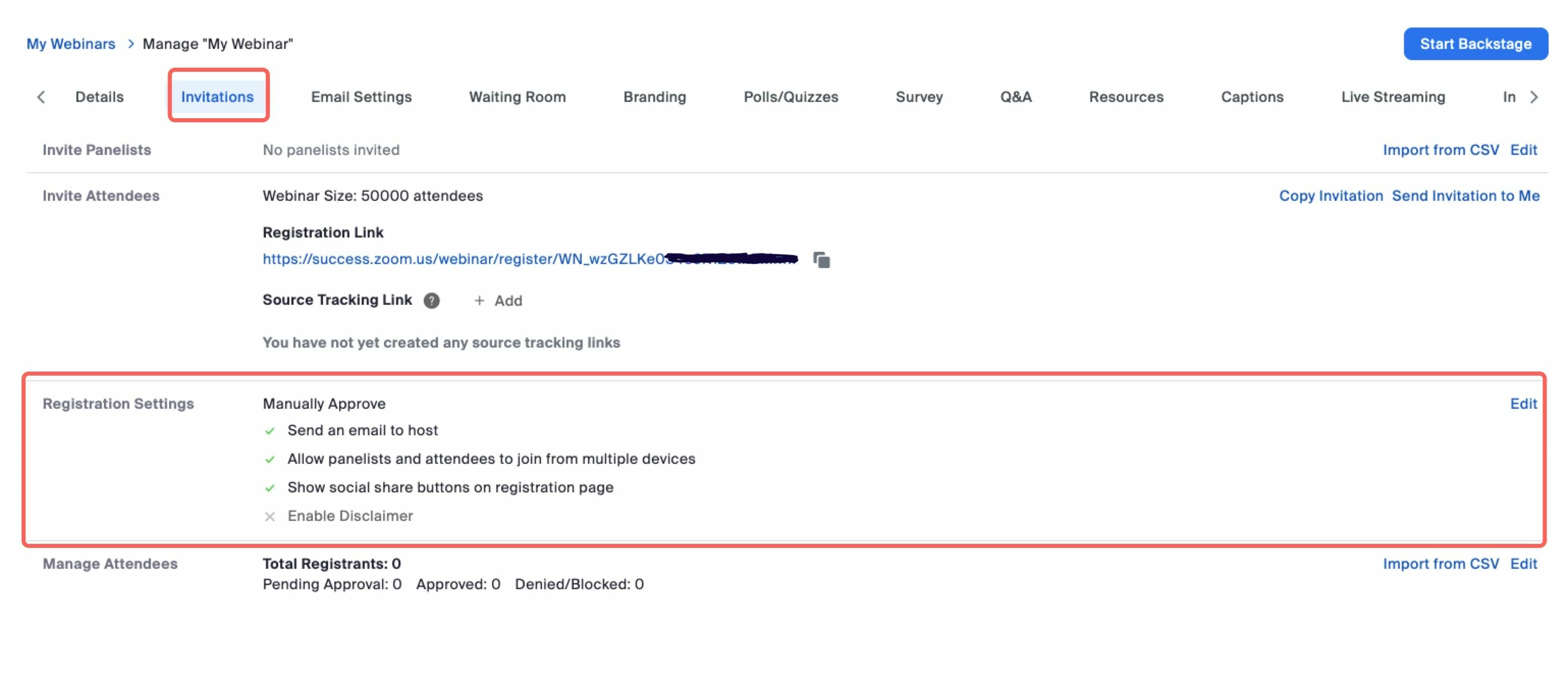Open the webinar registration URL
The height and width of the screenshot is (684, 1568).
pyautogui.click(x=463, y=259)
